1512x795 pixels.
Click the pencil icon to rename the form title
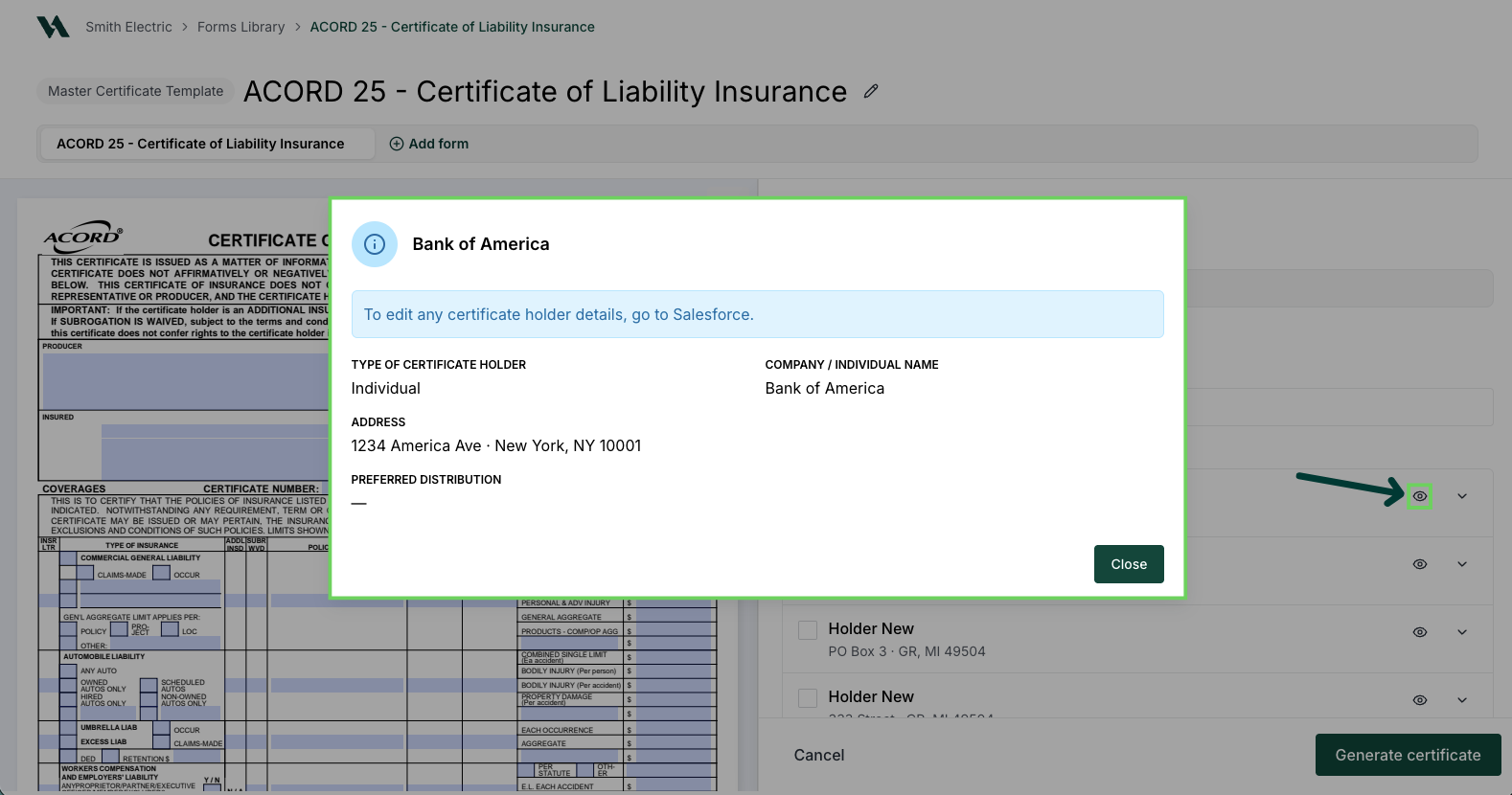(x=871, y=91)
